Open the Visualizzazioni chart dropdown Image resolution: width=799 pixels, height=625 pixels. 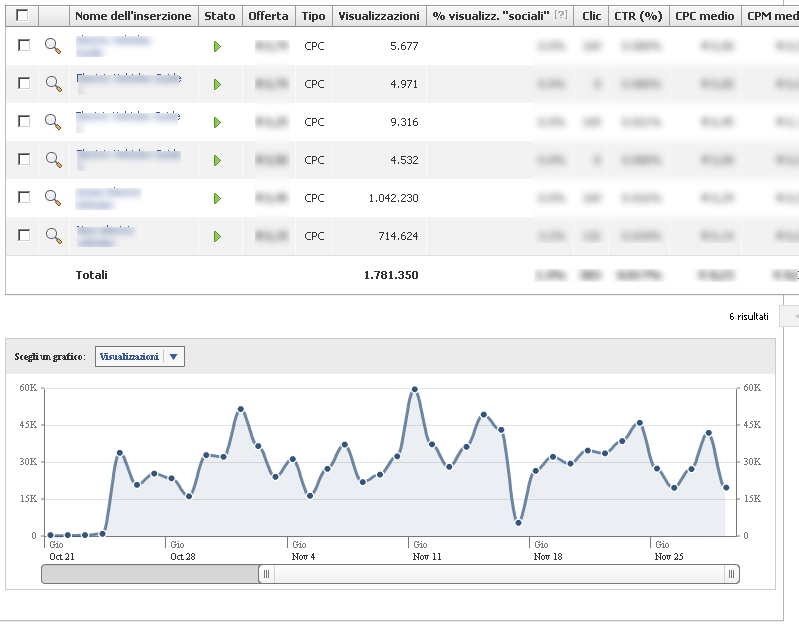[140, 357]
